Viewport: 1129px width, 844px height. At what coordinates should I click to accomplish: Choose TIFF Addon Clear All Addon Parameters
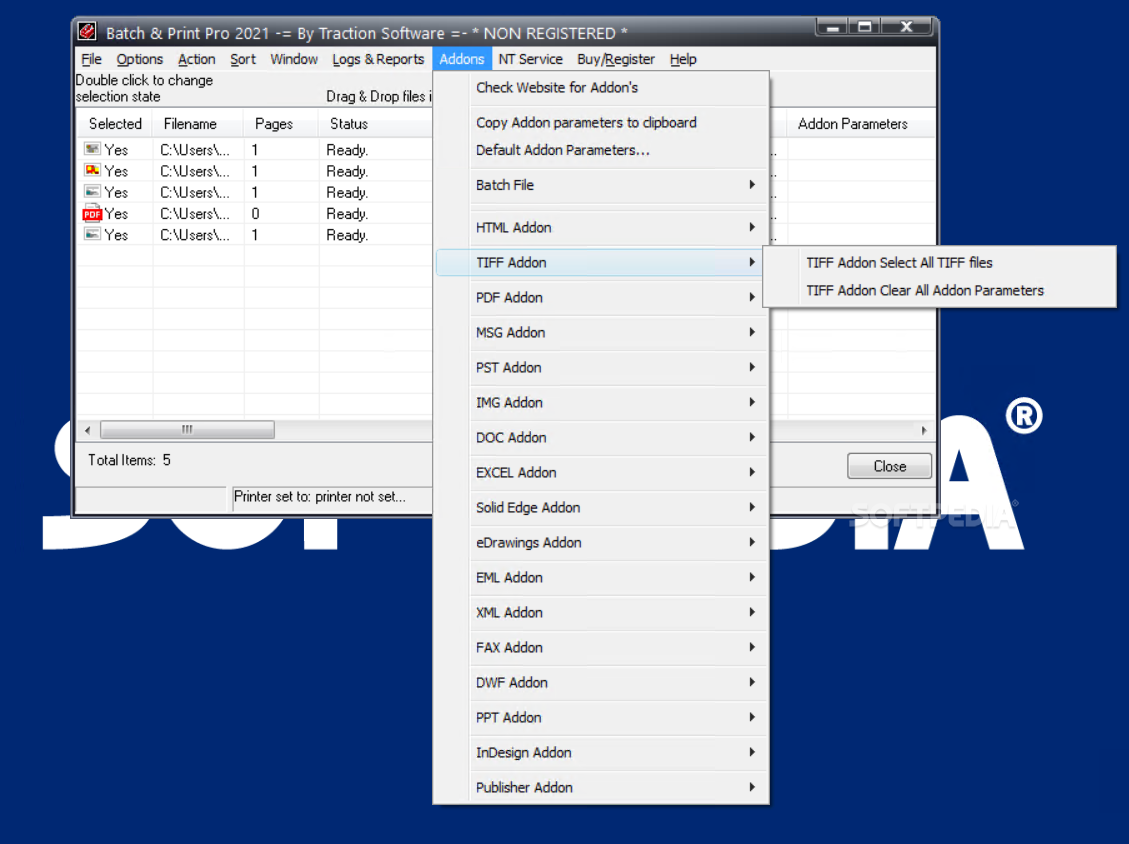click(939, 290)
